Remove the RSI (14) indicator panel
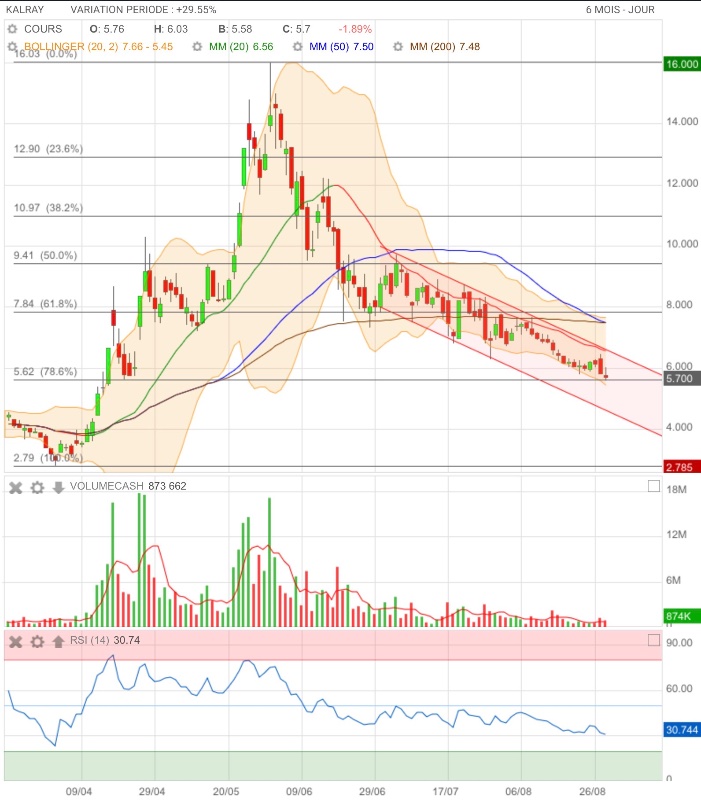The width and height of the screenshot is (701, 800). (16, 641)
